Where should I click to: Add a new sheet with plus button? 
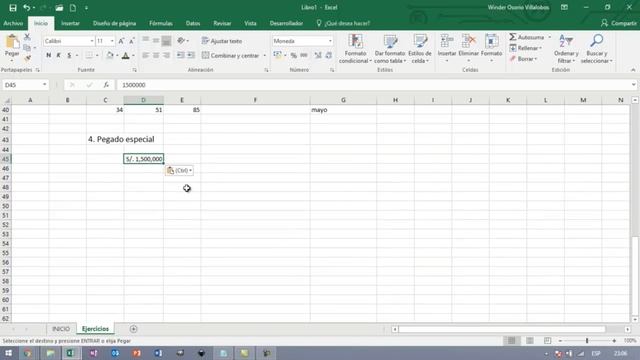[x=133, y=329]
